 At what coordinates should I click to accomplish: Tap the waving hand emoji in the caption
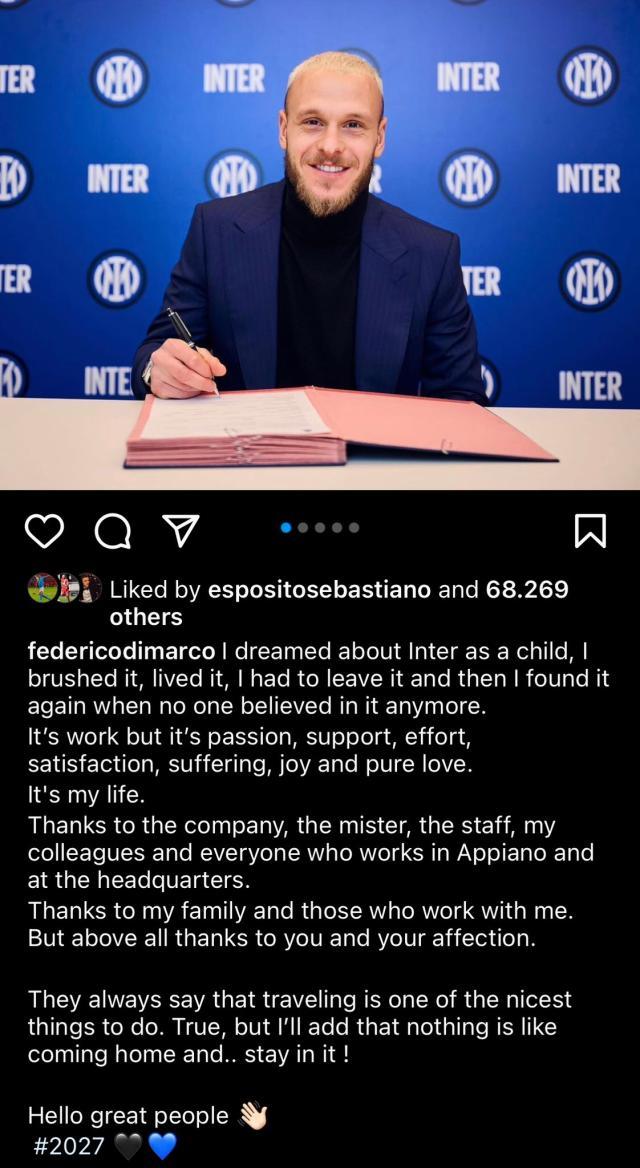pyautogui.click(x=253, y=1116)
